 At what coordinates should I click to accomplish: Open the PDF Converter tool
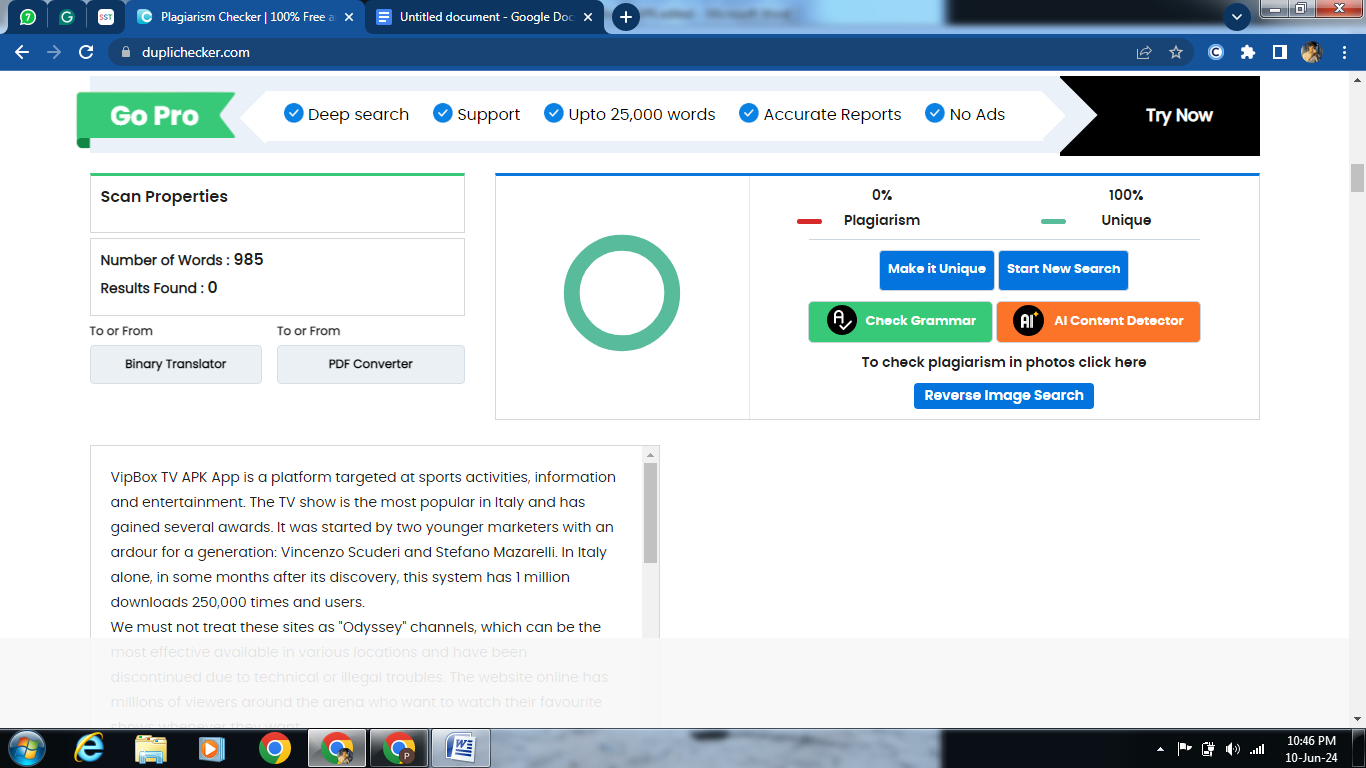pos(371,364)
